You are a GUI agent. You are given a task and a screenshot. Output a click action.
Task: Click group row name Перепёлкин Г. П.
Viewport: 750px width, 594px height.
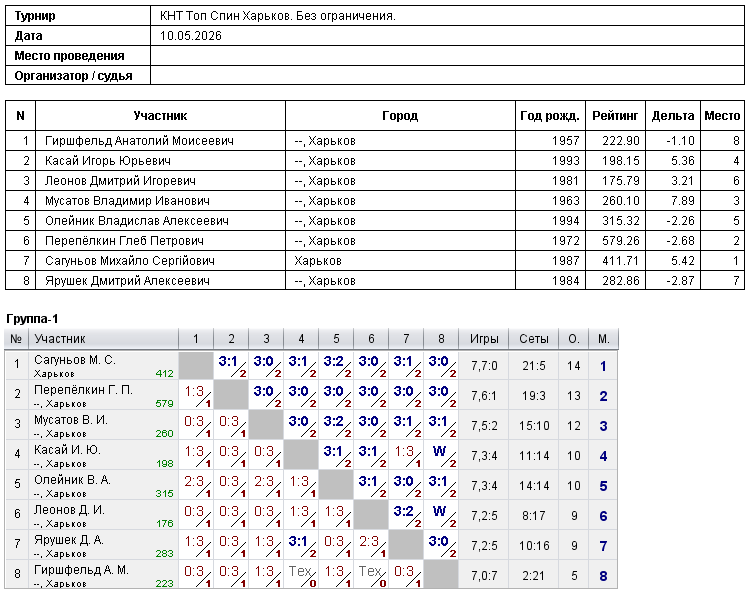coord(83,390)
